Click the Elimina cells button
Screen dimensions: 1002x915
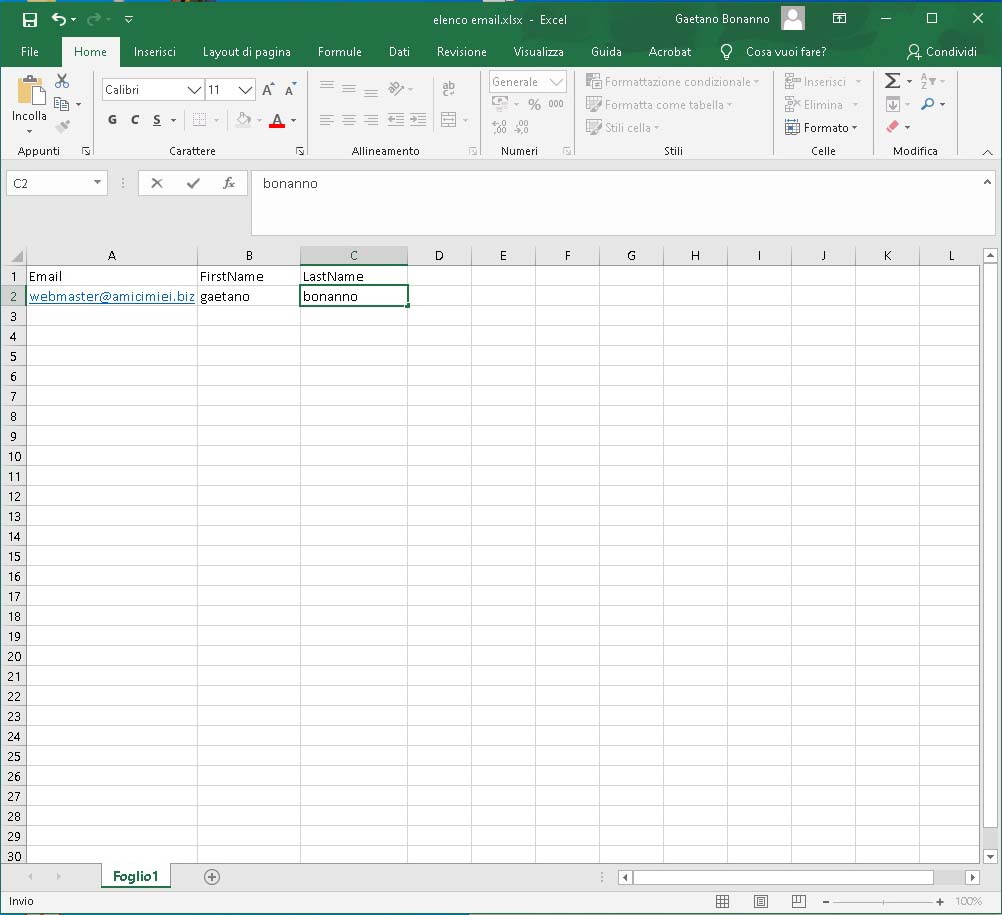[x=821, y=105]
